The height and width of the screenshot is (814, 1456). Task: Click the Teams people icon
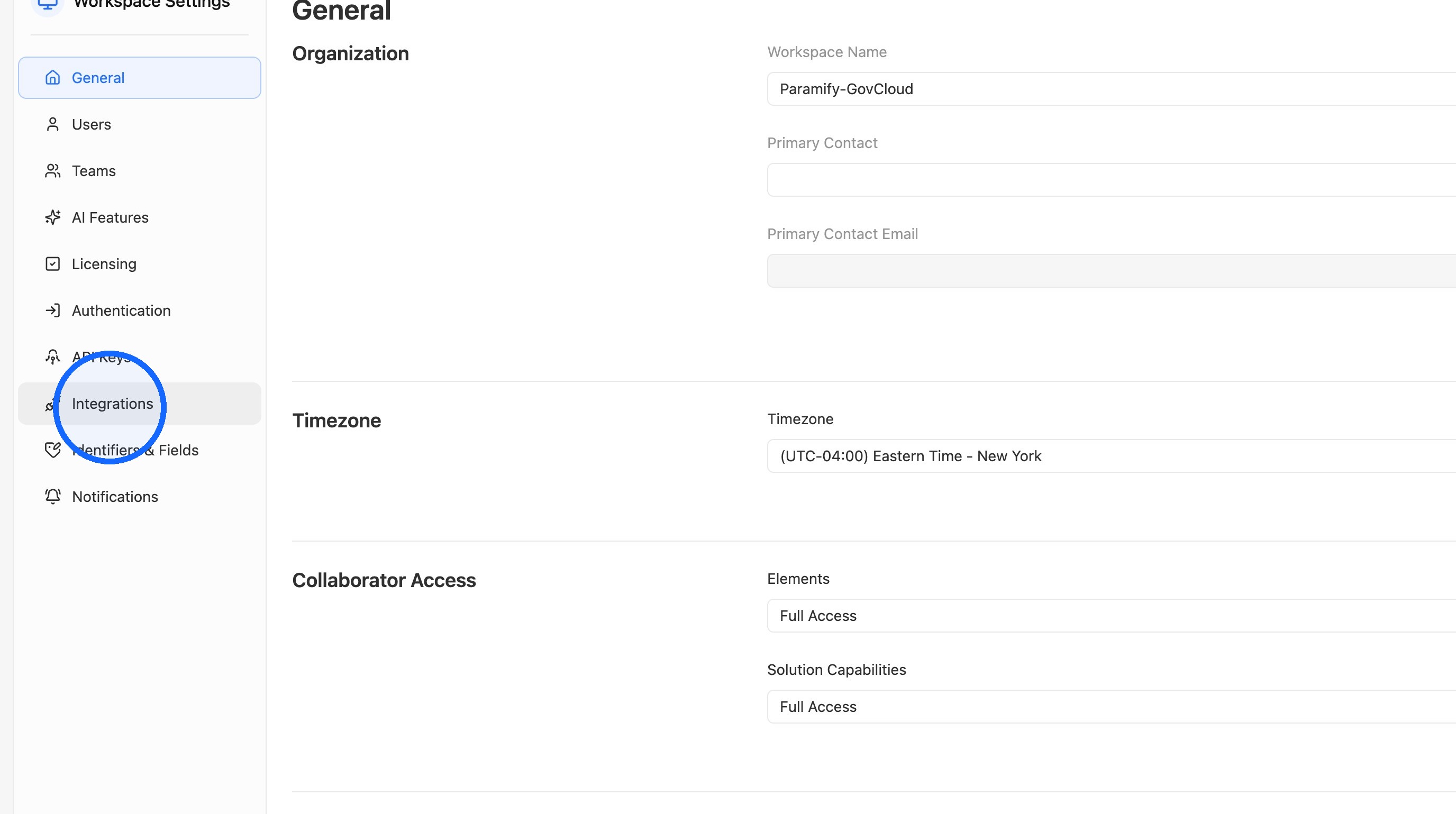pos(52,171)
